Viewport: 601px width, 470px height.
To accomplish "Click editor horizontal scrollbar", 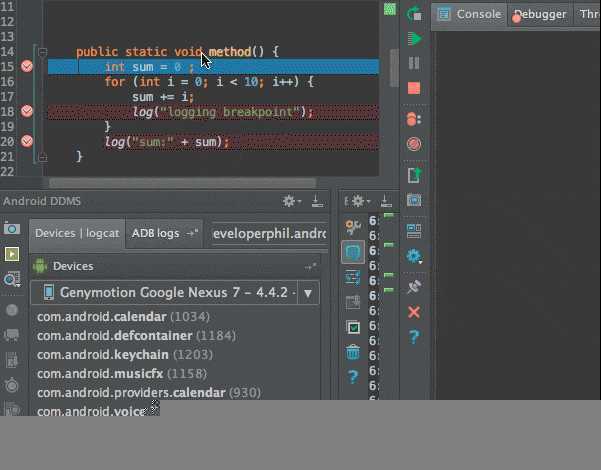I will coord(182,183).
